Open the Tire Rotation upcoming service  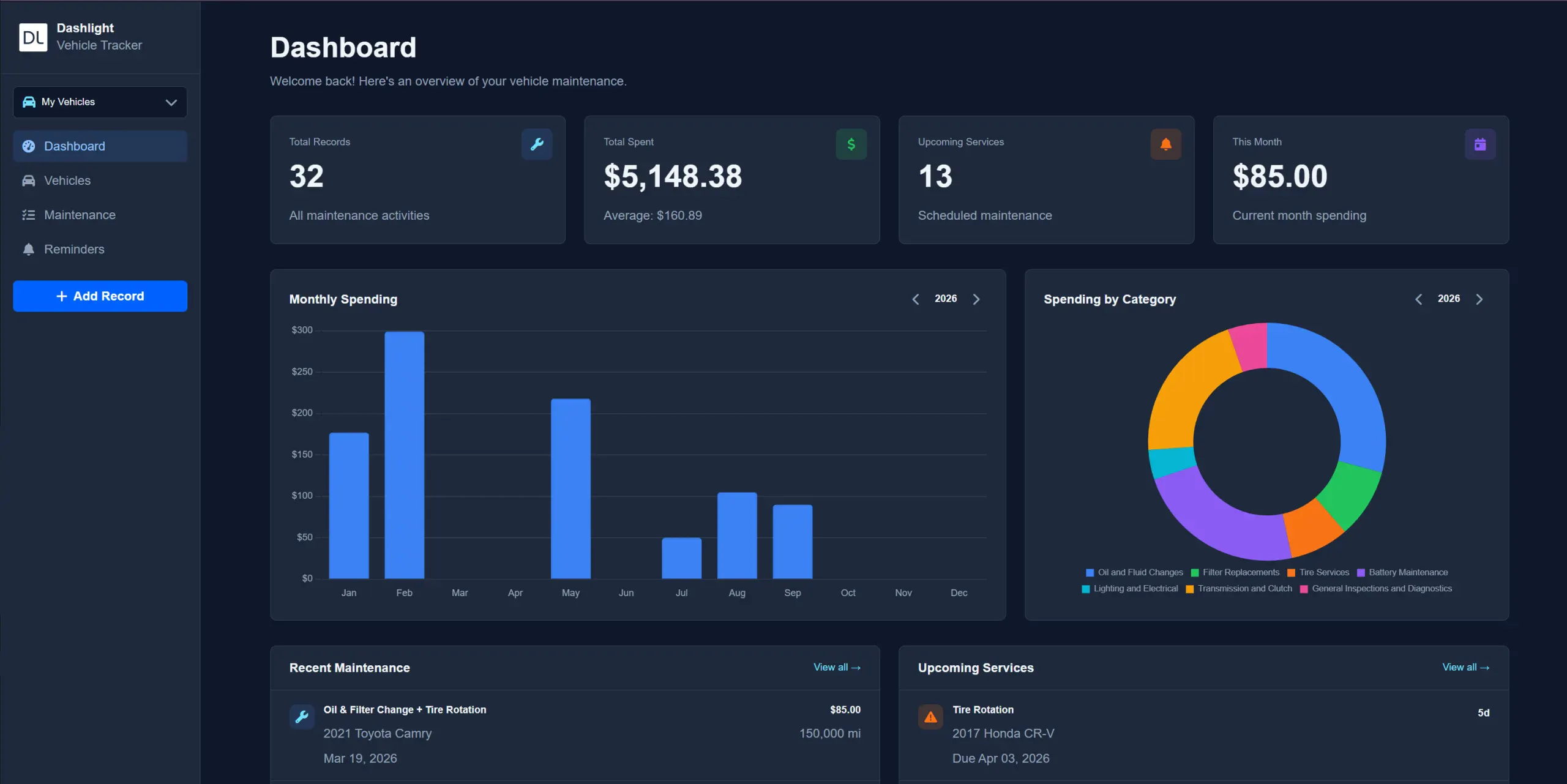1203,734
